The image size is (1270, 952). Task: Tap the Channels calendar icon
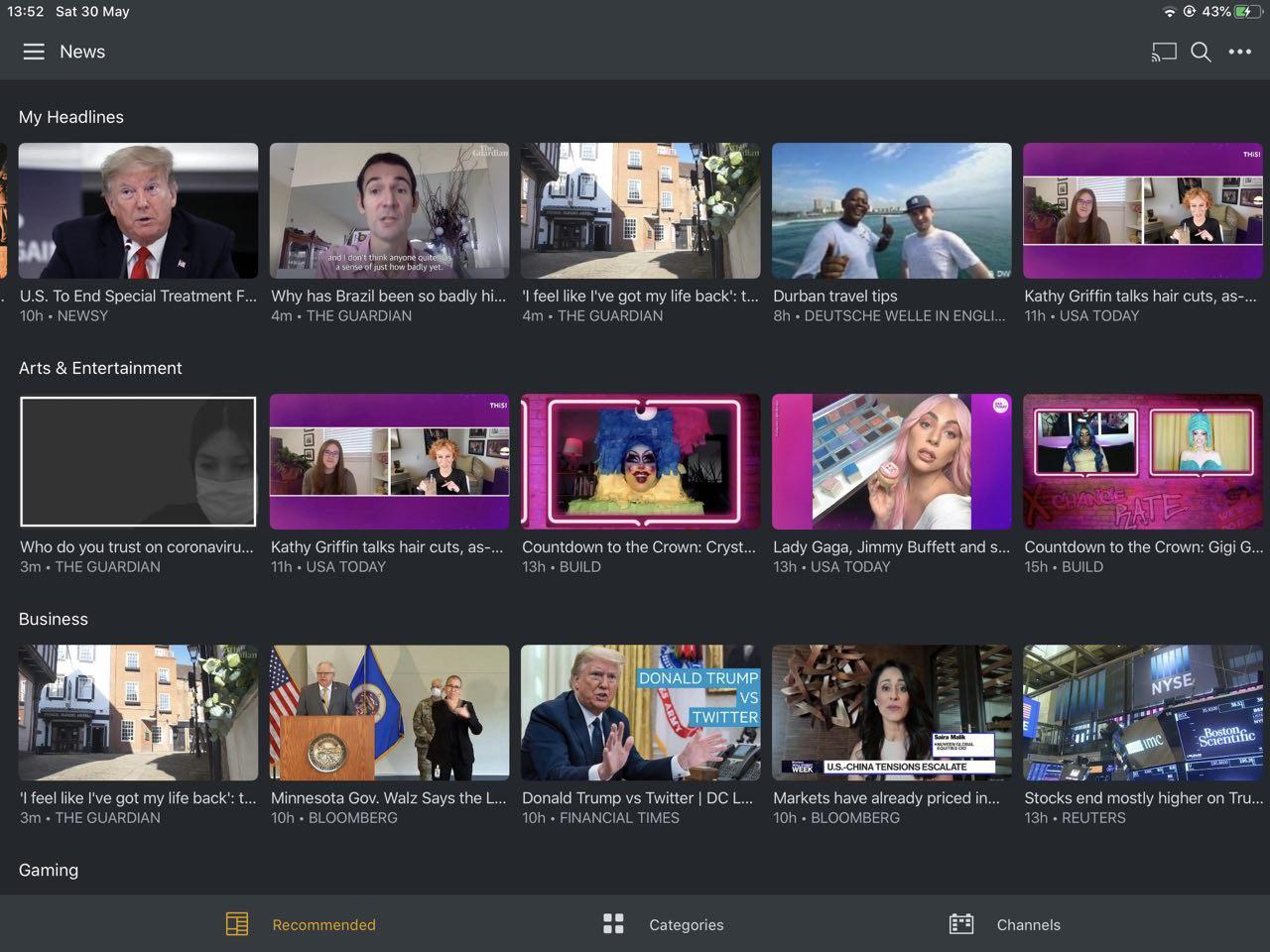(x=961, y=924)
